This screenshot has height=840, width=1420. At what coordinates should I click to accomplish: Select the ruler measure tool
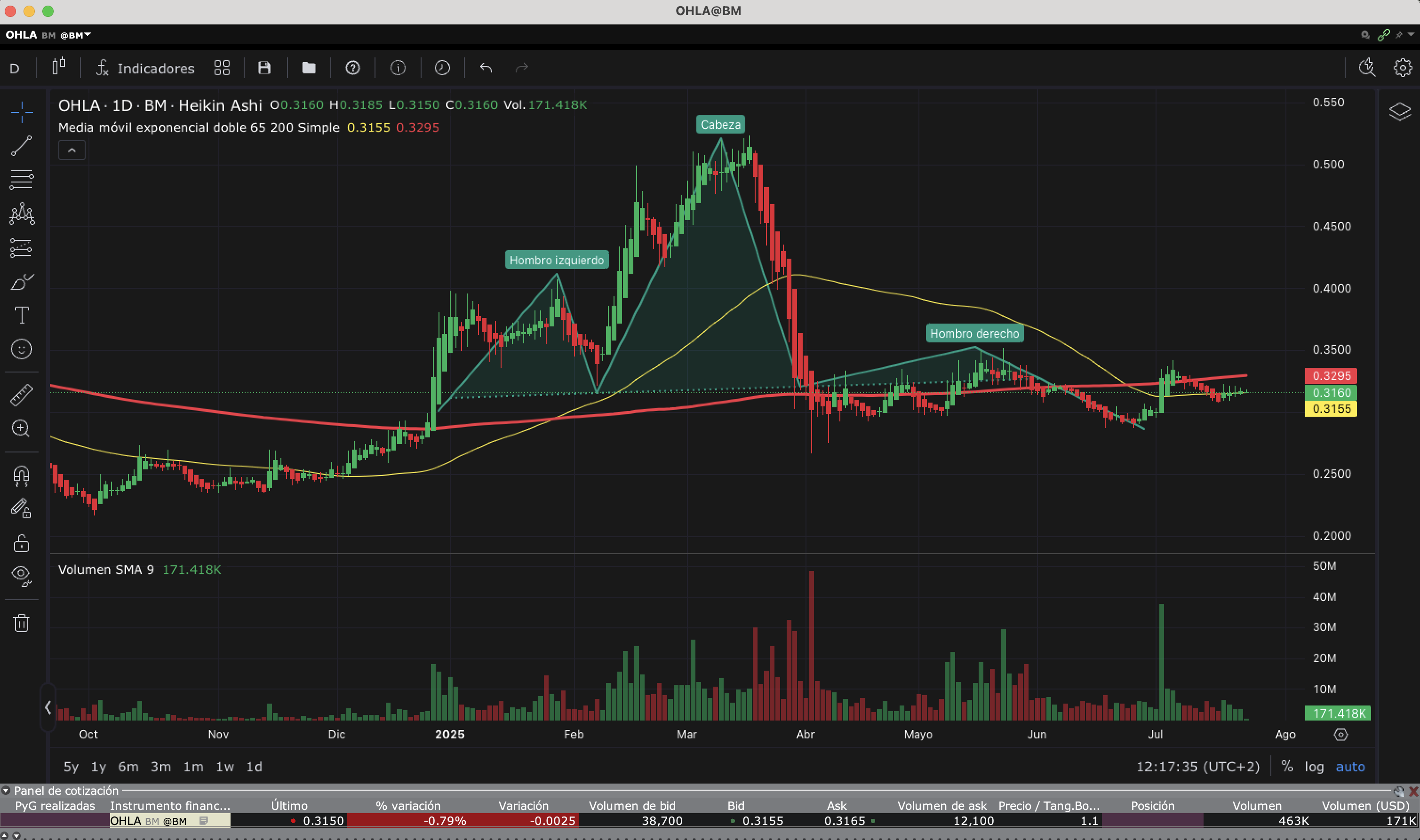point(22,395)
